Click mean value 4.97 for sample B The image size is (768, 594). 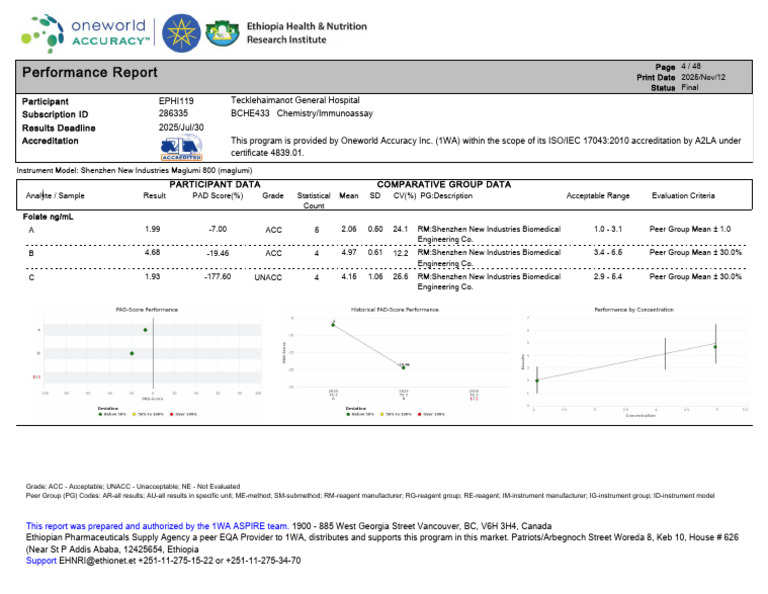tap(349, 252)
